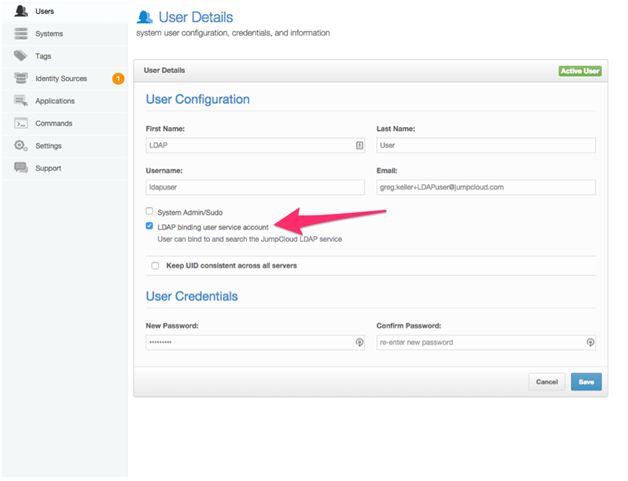Click the Commands terminal icon
628x481 pixels.
21,123
